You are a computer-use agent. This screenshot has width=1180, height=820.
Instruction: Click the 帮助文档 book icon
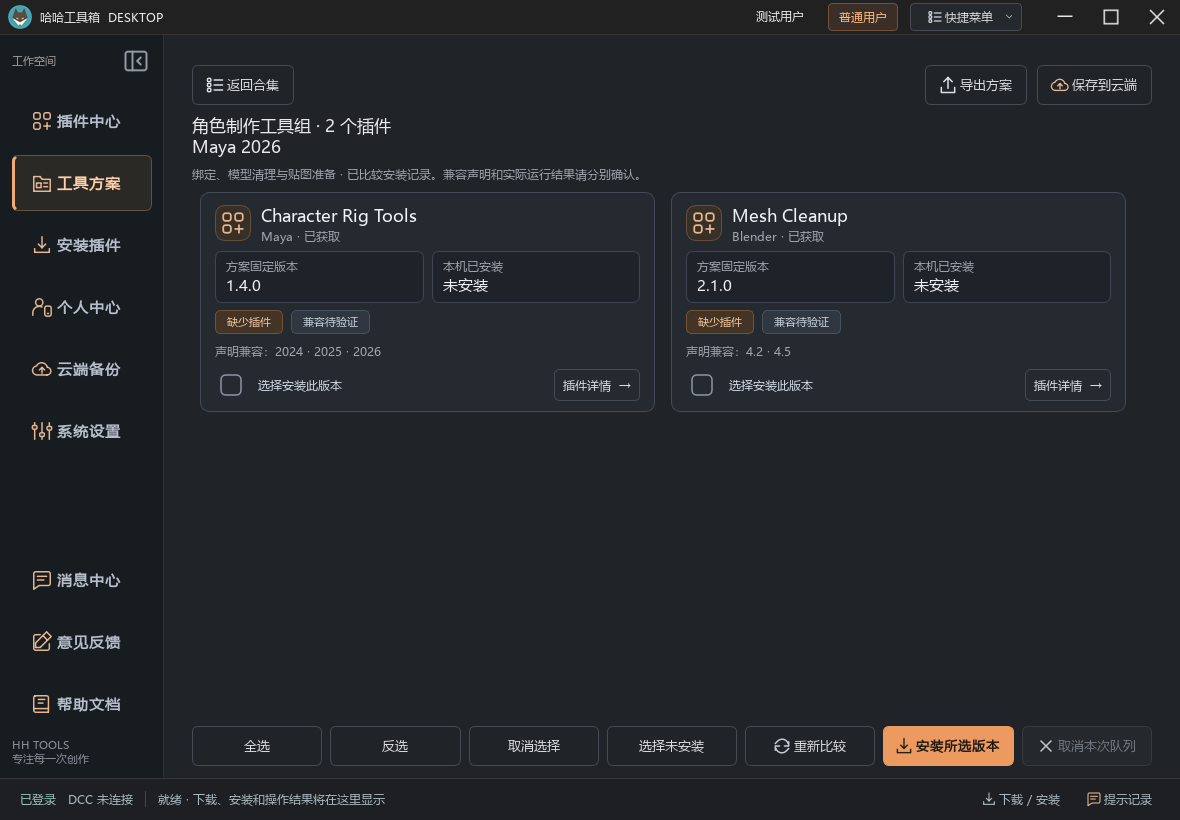coord(41,704)
